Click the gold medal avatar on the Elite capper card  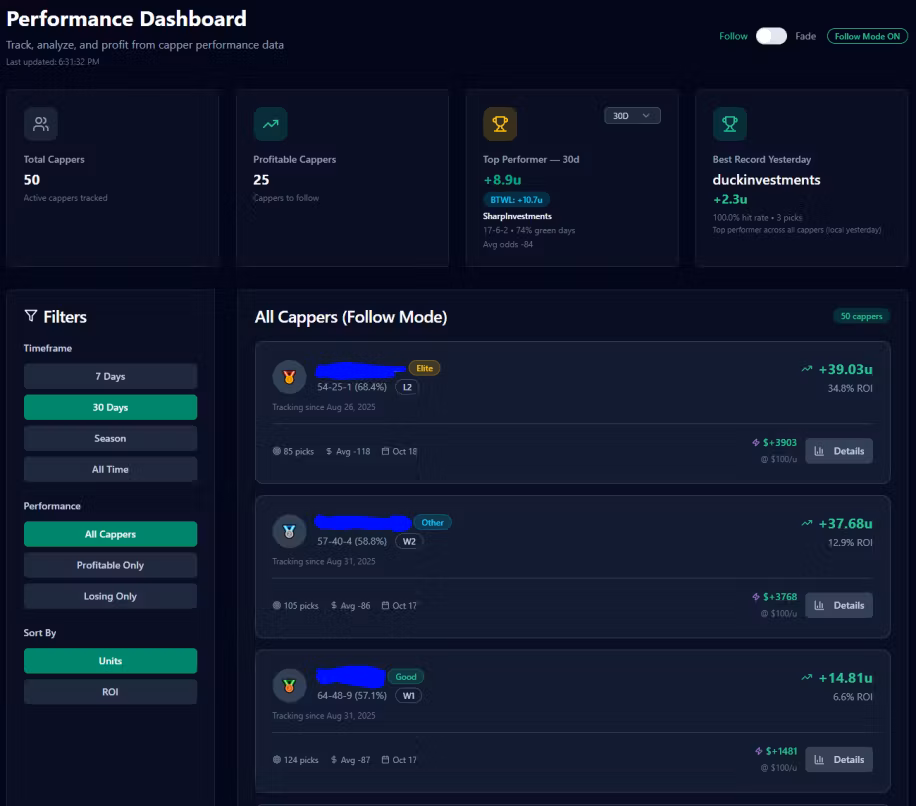289,377
